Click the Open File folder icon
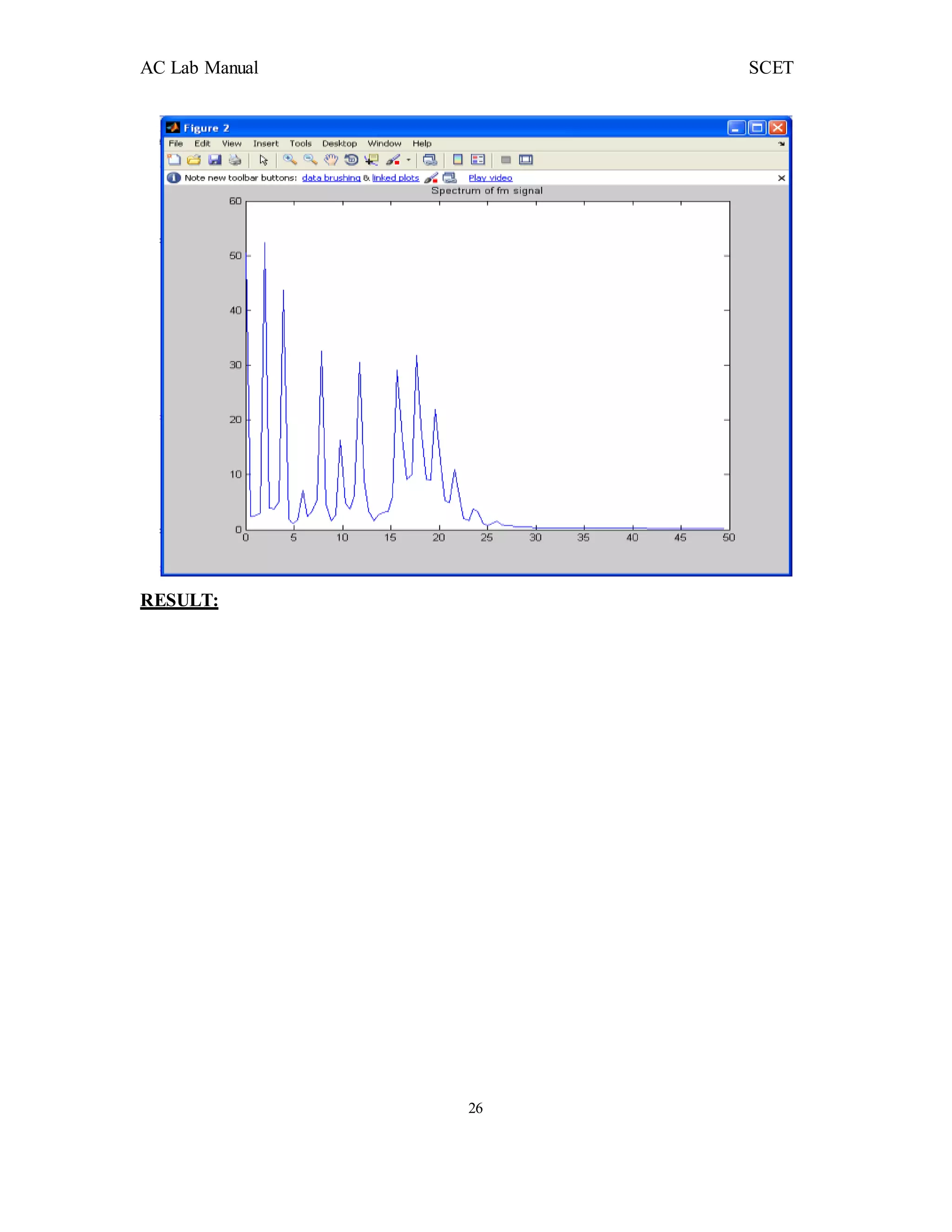This screenshot has height=1232, width=952. pyautogui.click(x=194, y=160)
